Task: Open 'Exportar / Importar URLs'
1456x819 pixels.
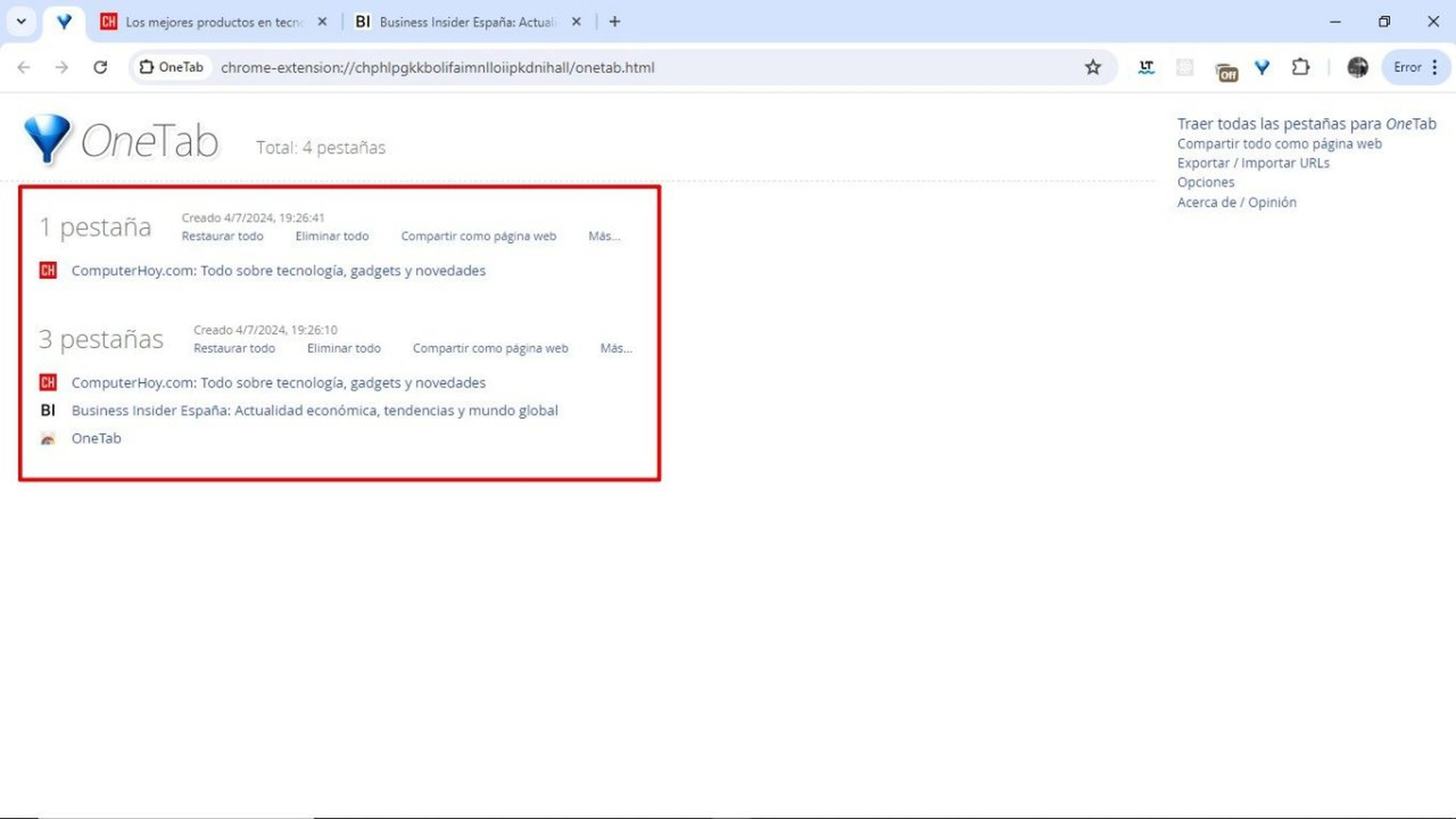Action: click(1253, 163)
